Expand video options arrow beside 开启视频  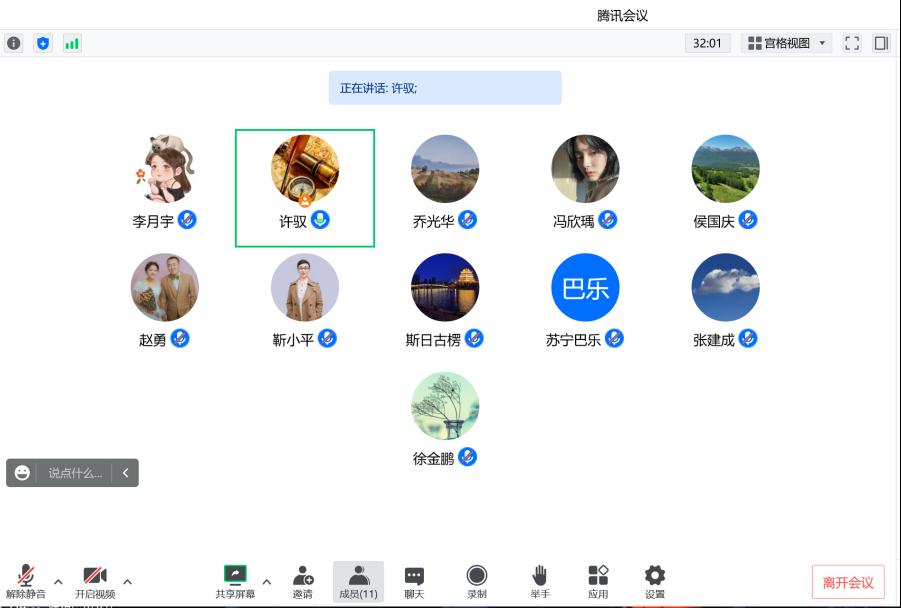click(x=127, y=581)
